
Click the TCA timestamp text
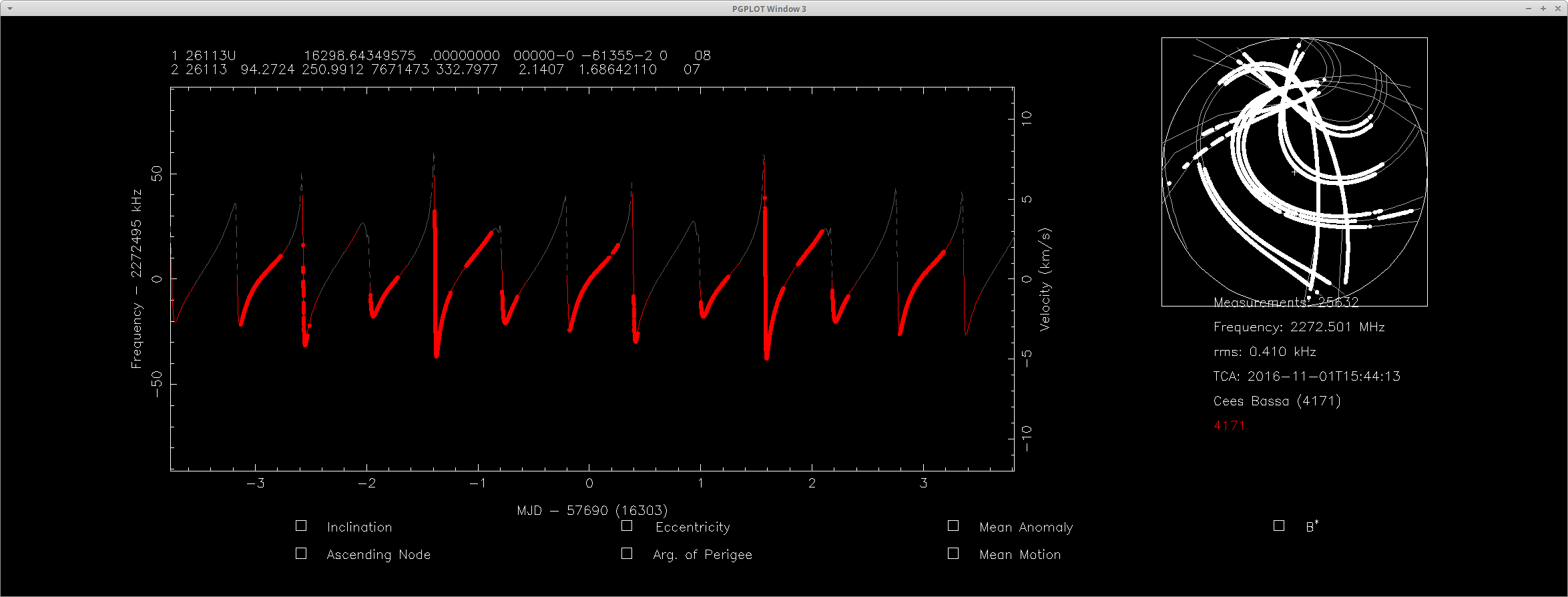click(1306, 376)
